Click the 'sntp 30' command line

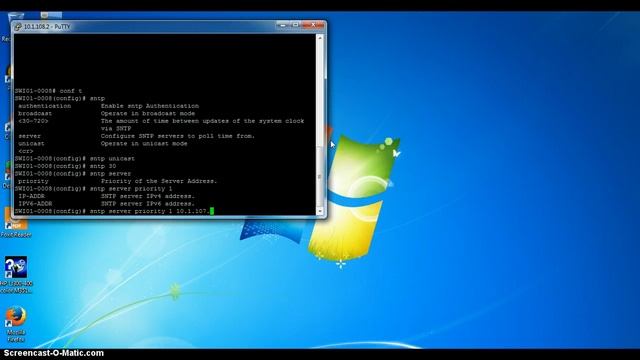click(65, 166)
